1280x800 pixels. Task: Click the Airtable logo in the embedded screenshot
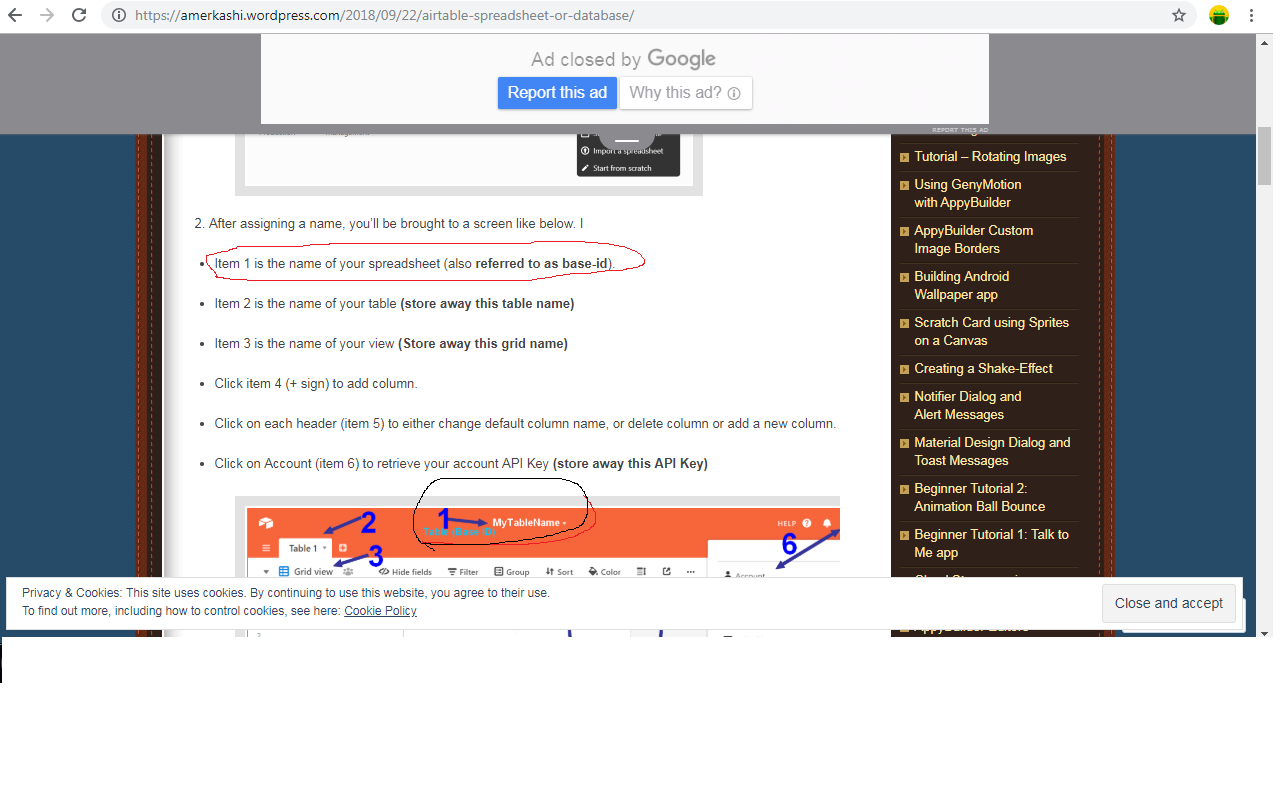266,523
